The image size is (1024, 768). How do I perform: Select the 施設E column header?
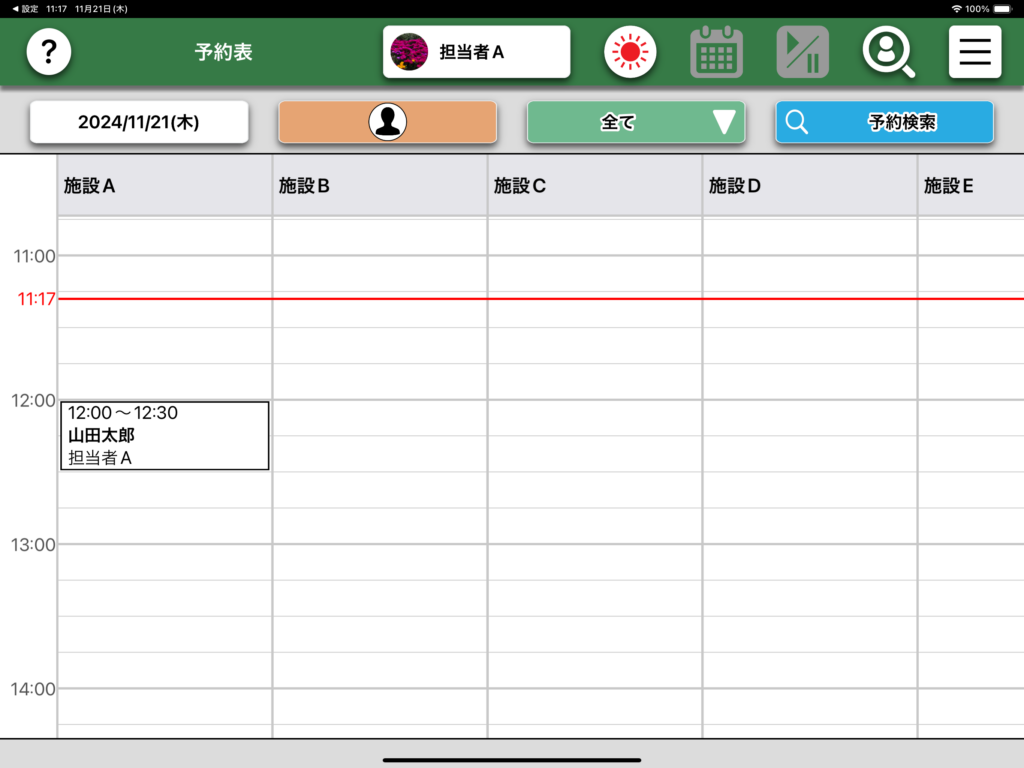click(970, 186)
